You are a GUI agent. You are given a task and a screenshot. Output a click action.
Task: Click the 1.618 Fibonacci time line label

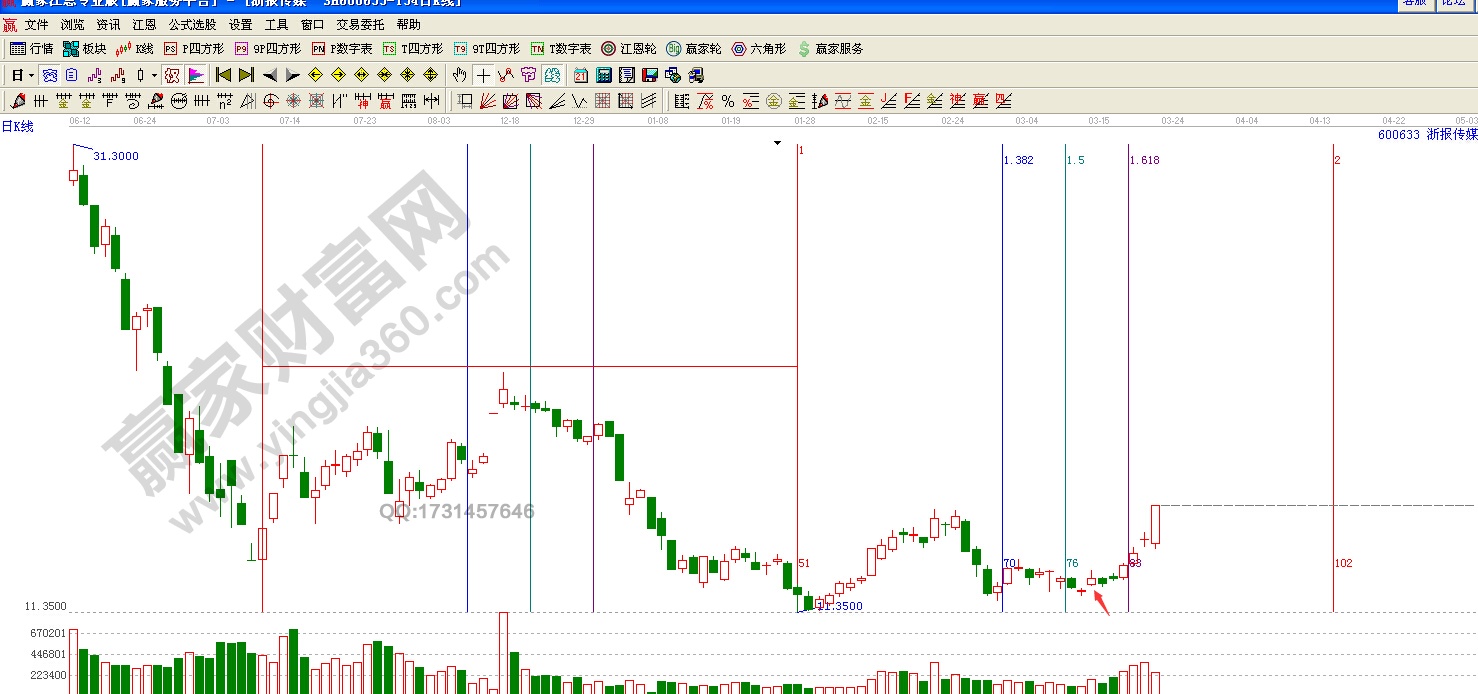(x=1144, y=160)
